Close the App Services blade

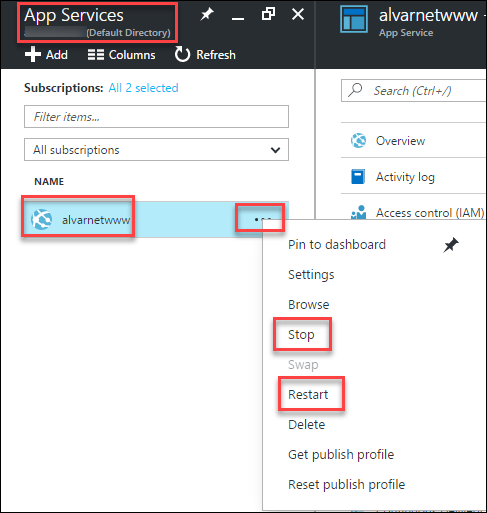298,14
